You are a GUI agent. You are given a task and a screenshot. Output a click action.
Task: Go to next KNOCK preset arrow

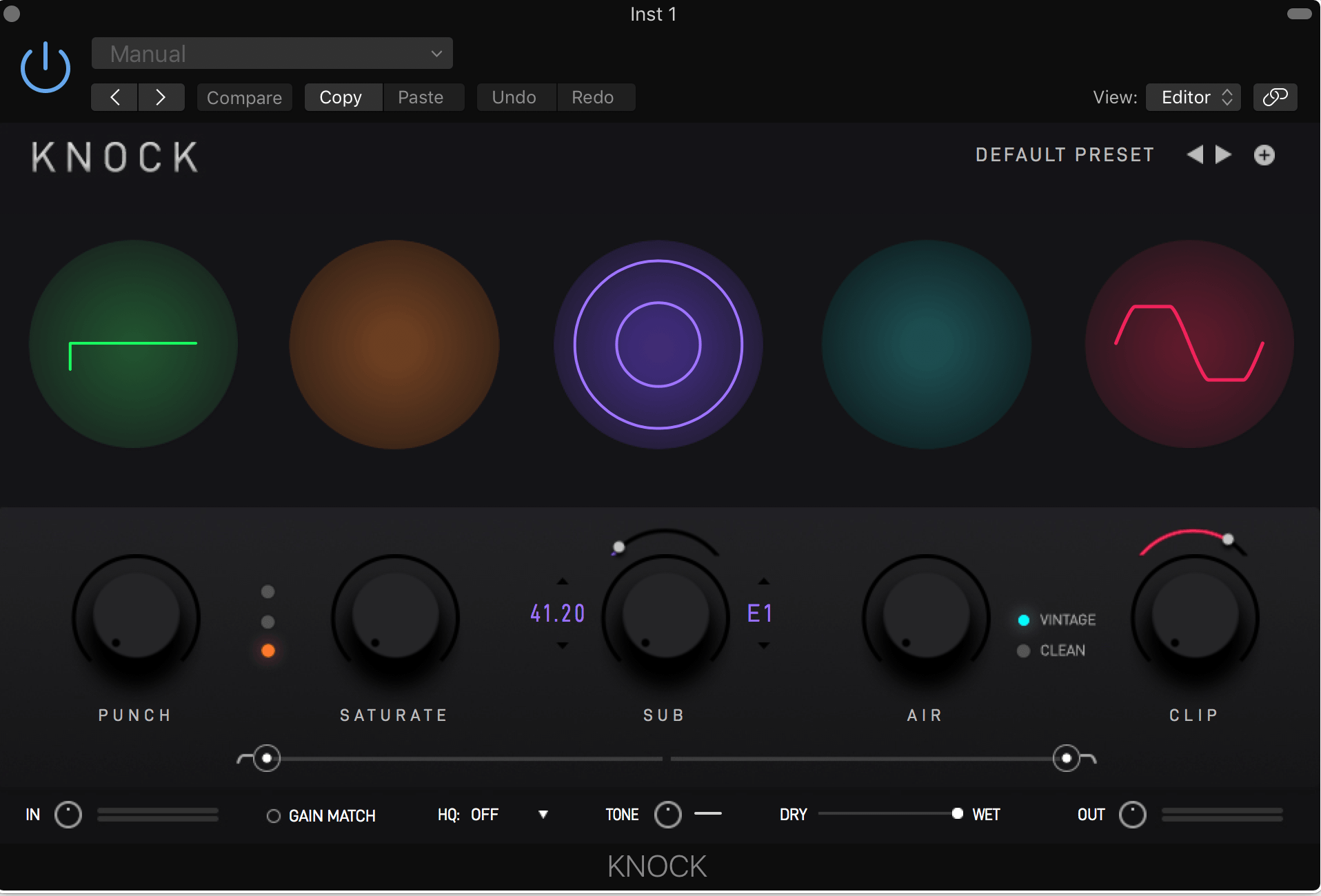pyautogui.click(x=1223, y=154)
